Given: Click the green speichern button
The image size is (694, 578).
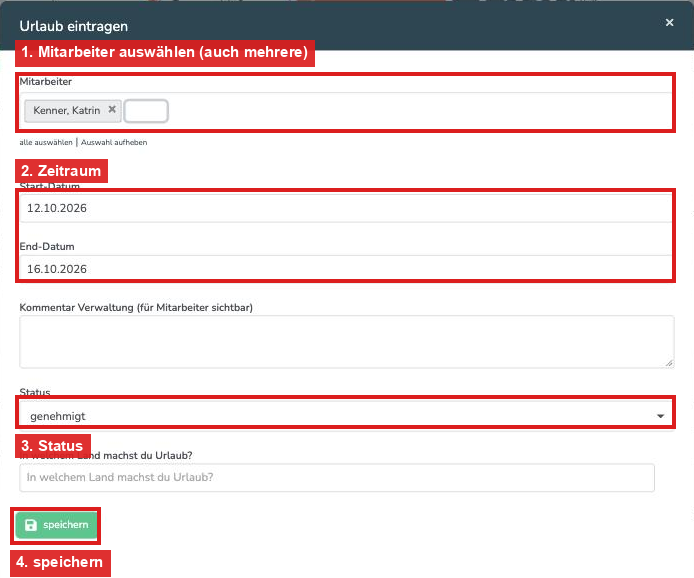Looking at the screenshot, I should click(56, 525).
